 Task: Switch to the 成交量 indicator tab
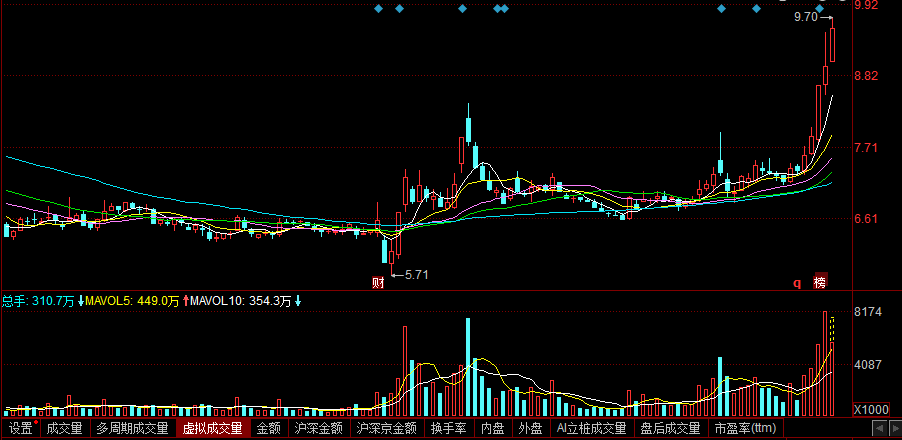(64, 428)
